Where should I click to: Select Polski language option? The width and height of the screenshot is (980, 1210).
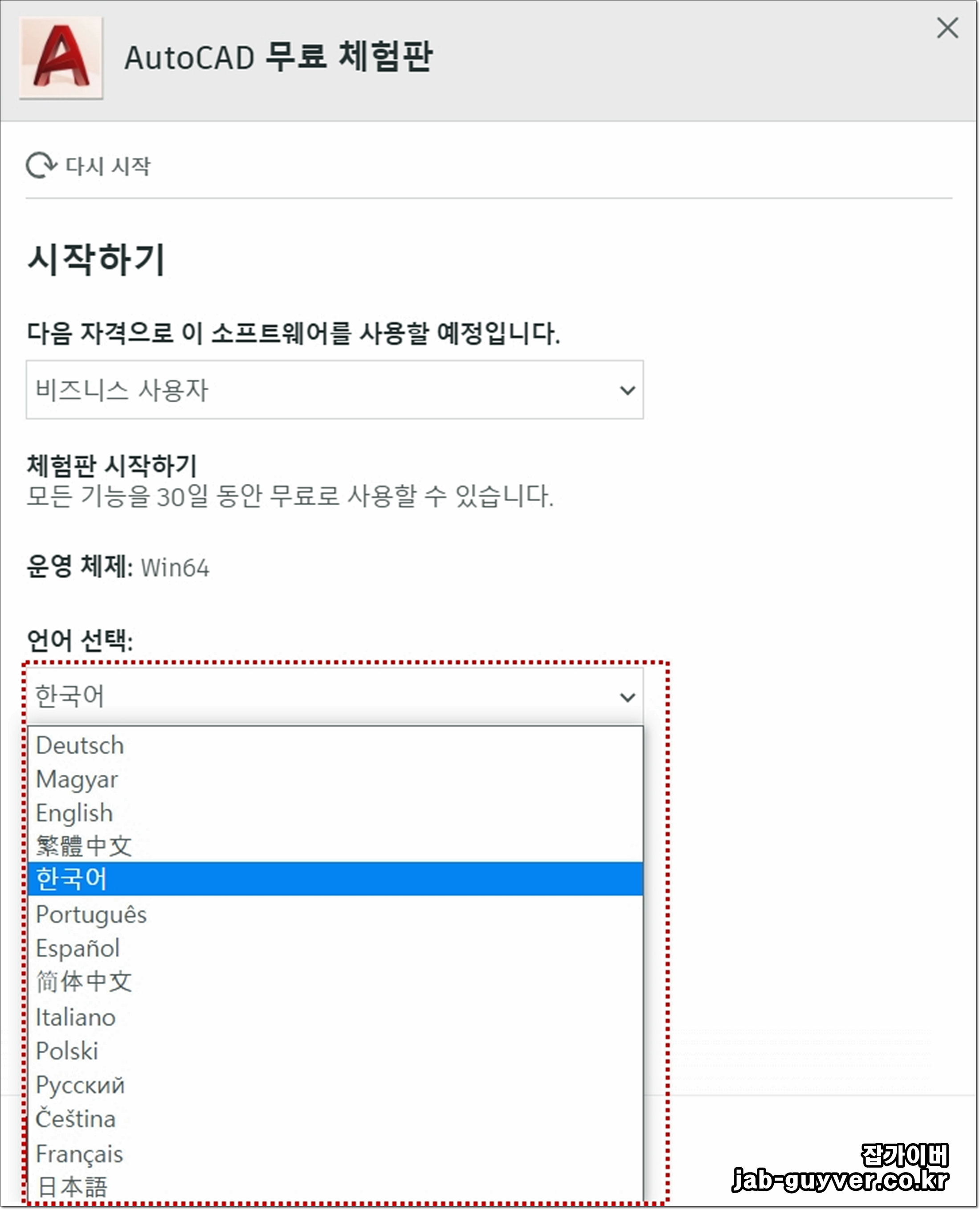(x=67, y=1051)
